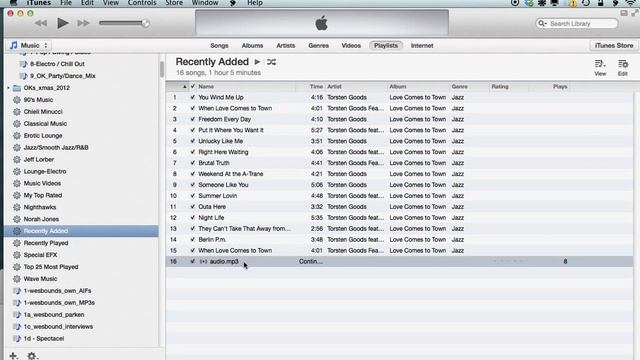640x360 pixels.
Task: Toggle the checkmark column header
Action: pos(193,87)
